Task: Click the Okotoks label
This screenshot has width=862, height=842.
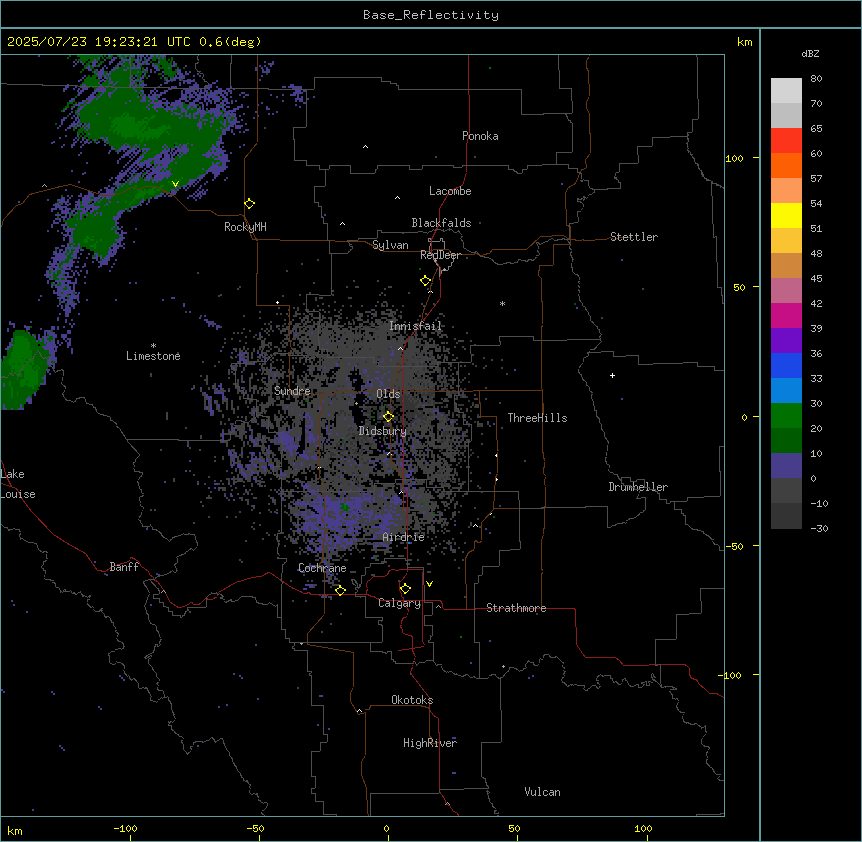Action: [x=412, y=700]
